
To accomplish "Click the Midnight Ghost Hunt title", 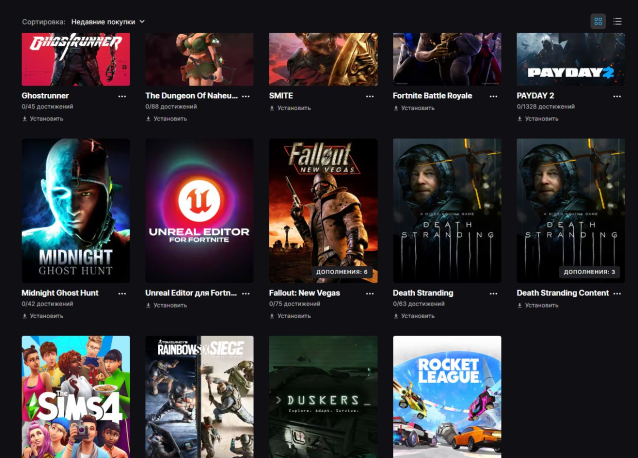I will pyautogui.click(x=60, y=293).
